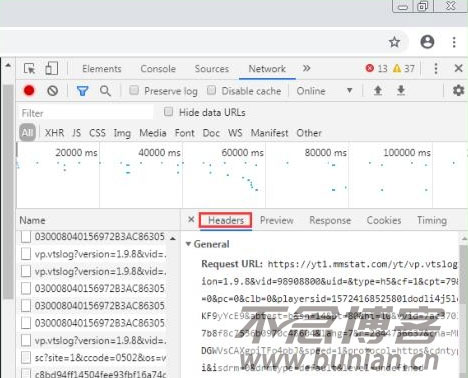Click the import HAR upload arrow icon

tap(378, 90)
